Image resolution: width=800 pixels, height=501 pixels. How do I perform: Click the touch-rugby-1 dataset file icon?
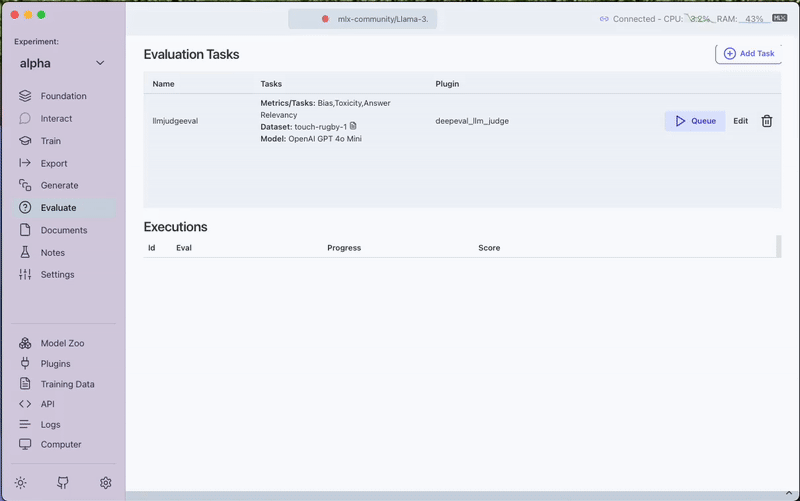353,127
